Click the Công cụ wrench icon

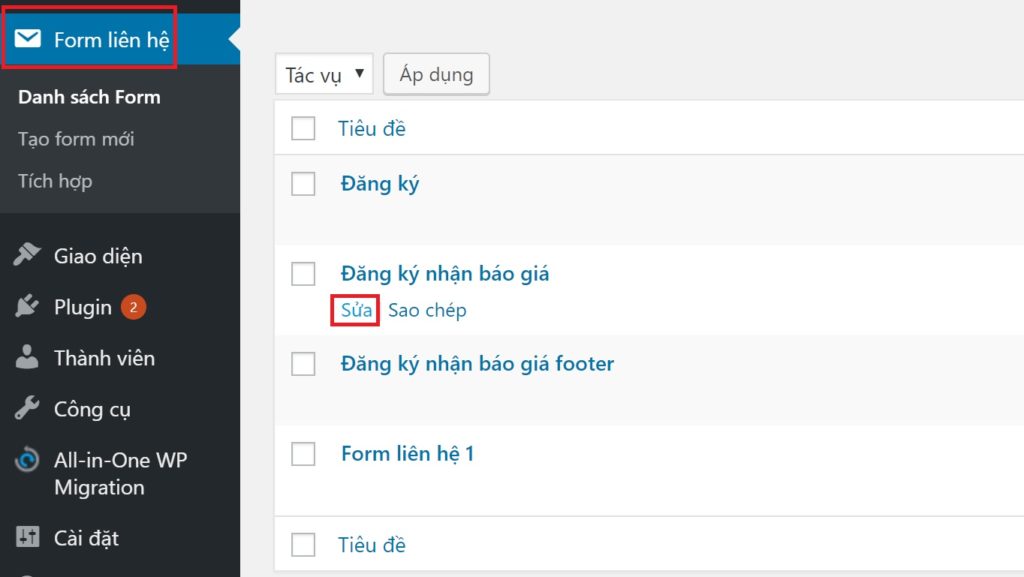click(27, 409)
